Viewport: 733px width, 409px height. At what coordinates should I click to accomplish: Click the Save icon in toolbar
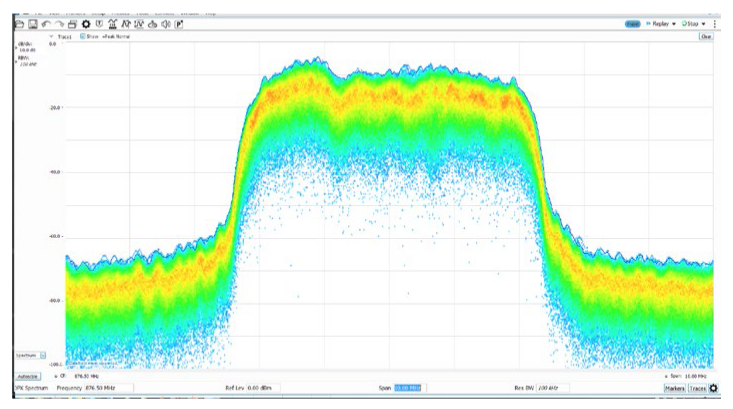point(32,24)
